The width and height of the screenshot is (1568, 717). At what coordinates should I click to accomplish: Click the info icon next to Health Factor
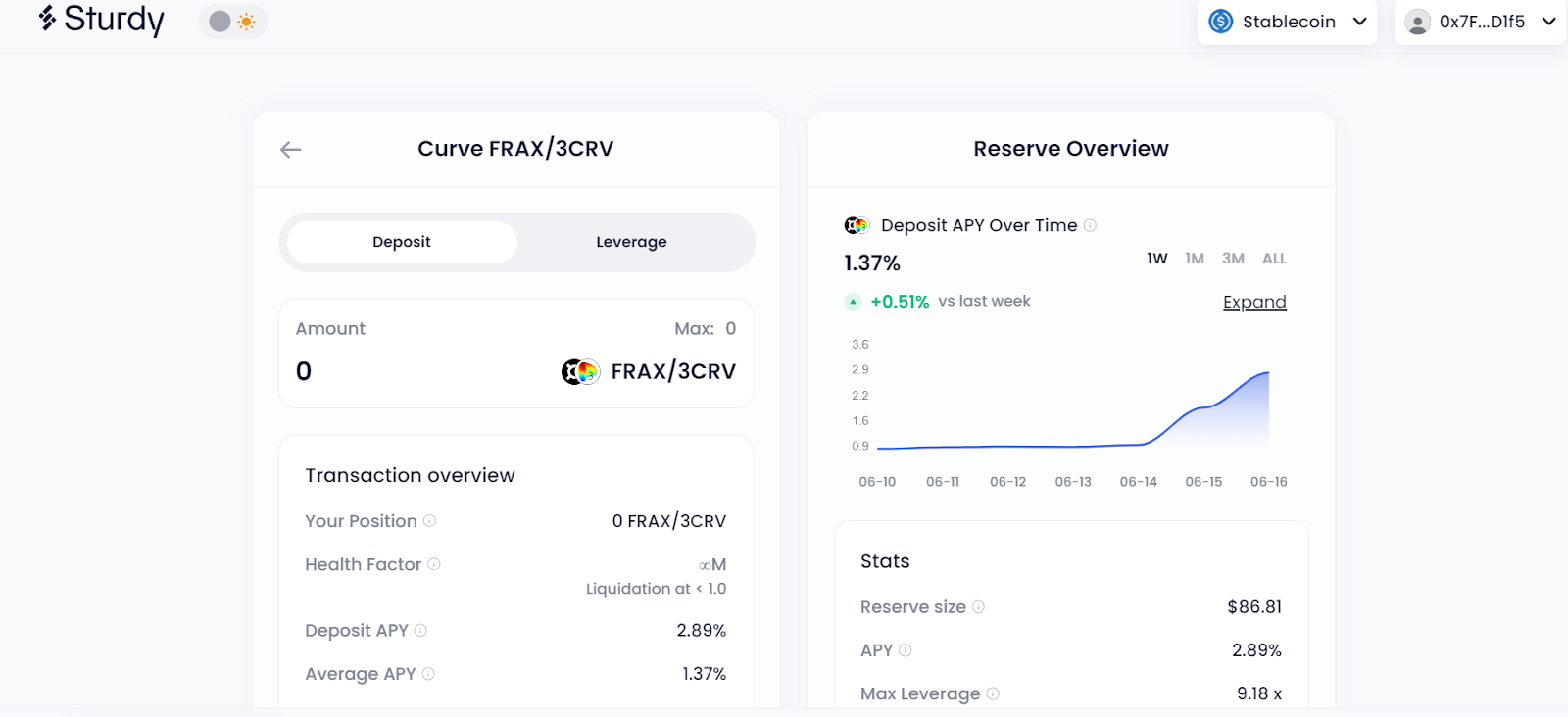(x=434, y=564)
